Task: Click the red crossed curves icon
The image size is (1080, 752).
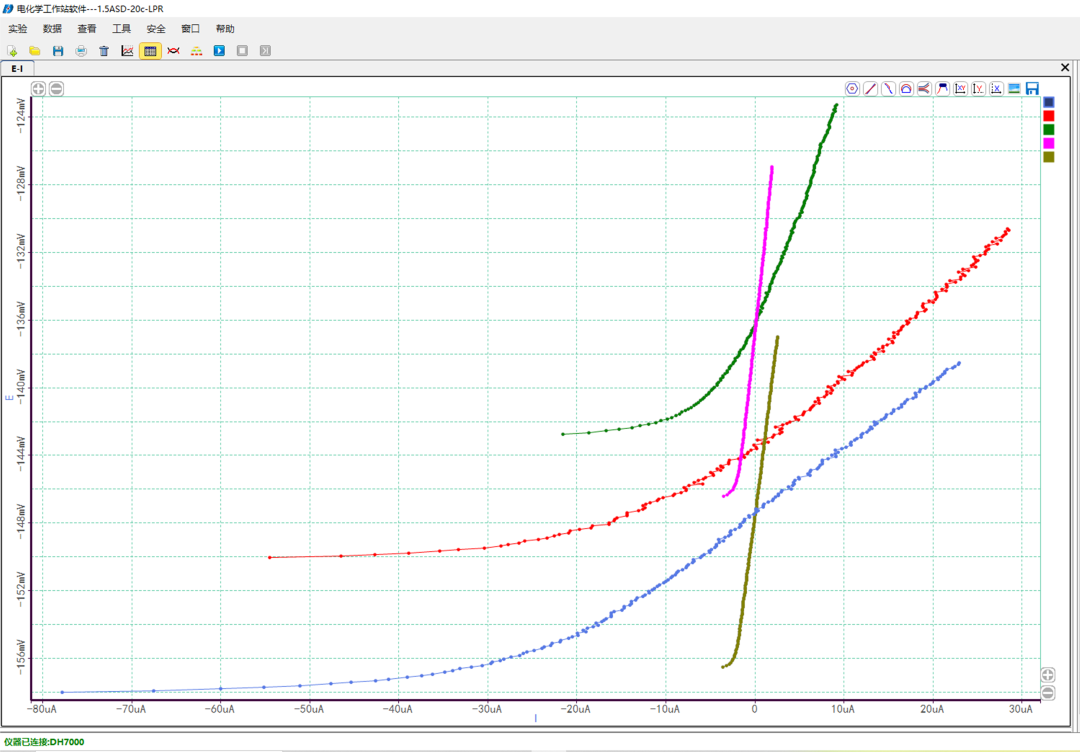Action: [x=174, y=51]
